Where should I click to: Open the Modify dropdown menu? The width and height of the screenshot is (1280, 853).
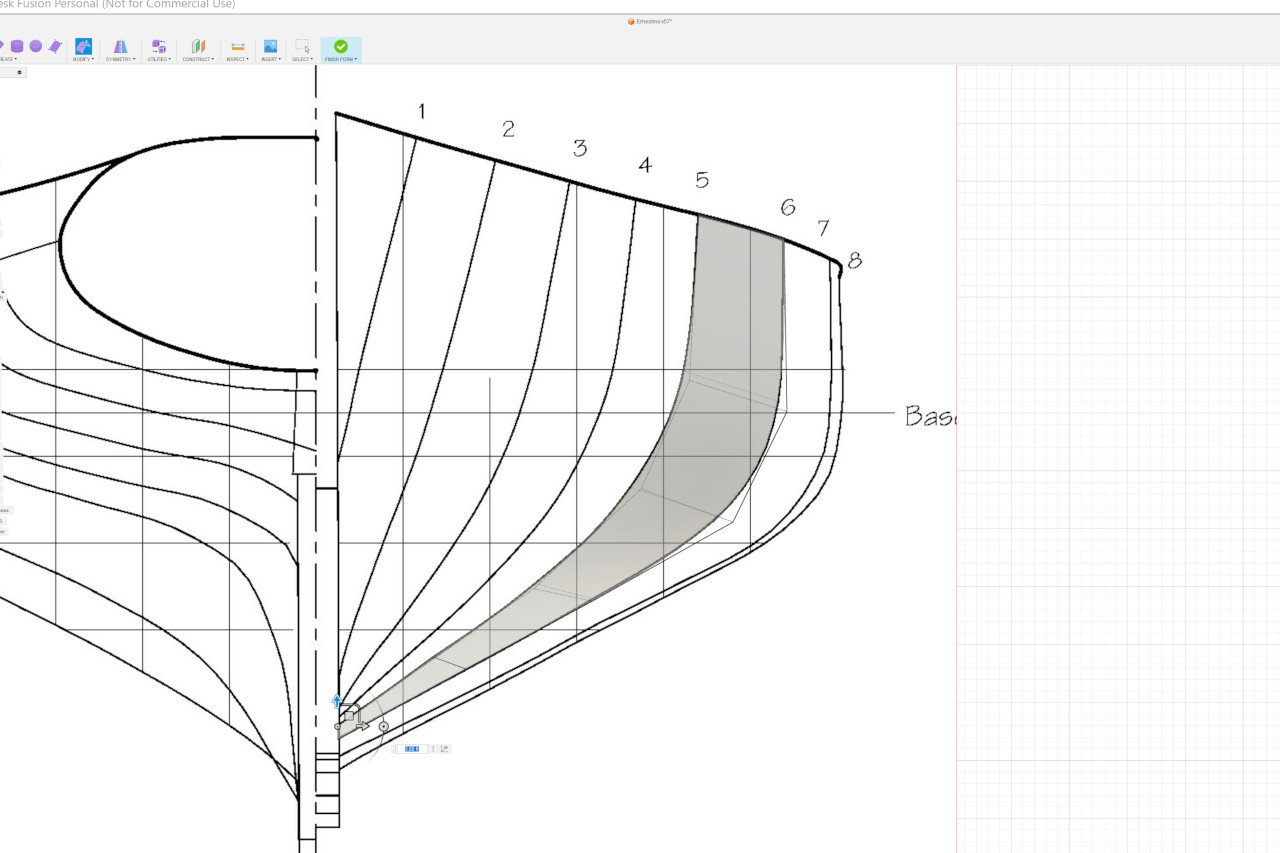83,59
